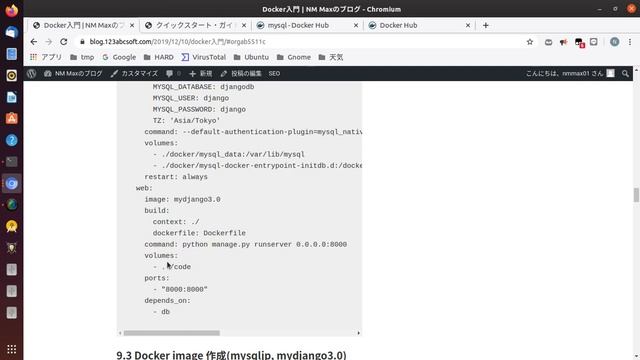Close the Docker Hub tab
Image resolution: width=640 pixels, height=360 pixels.
point(468,25)
